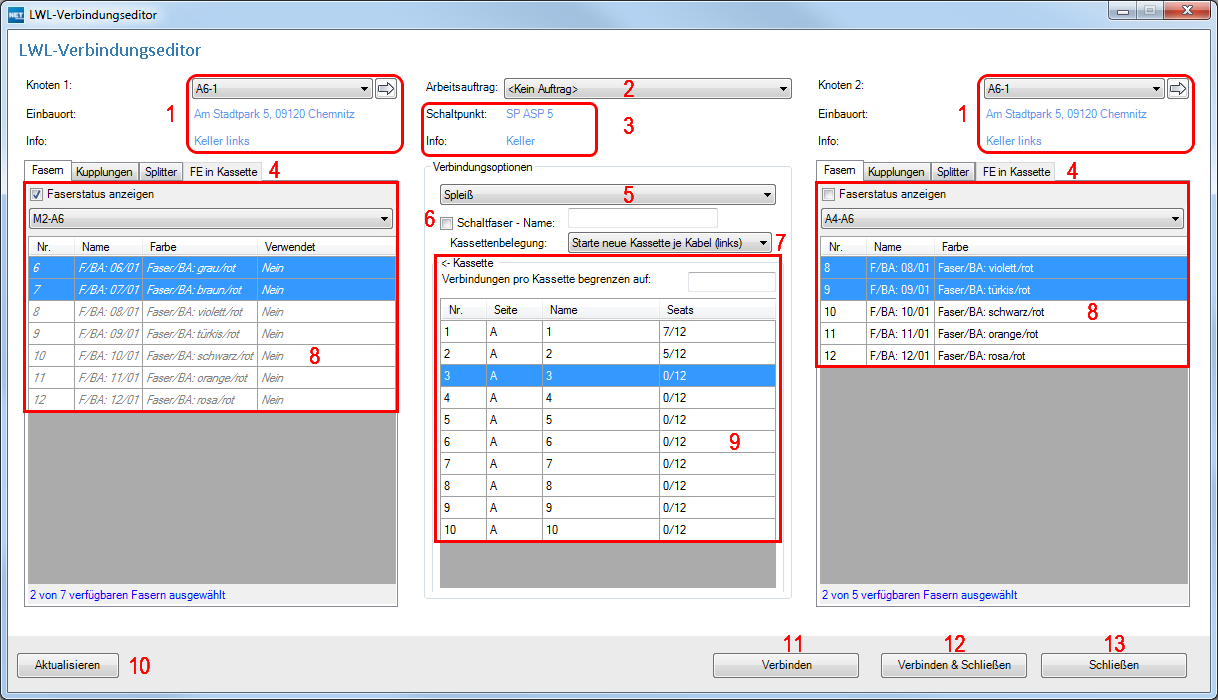Click the app icon in the title bar
Image resolution: width=1218 pixels, height=700 pixels.
tap(15, 15)
